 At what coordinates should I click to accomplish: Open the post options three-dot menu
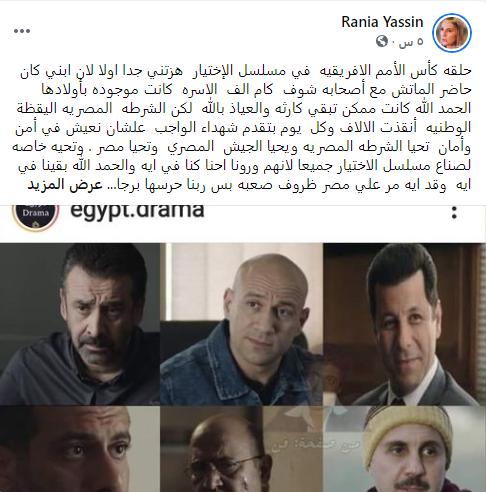coord(22,31)
